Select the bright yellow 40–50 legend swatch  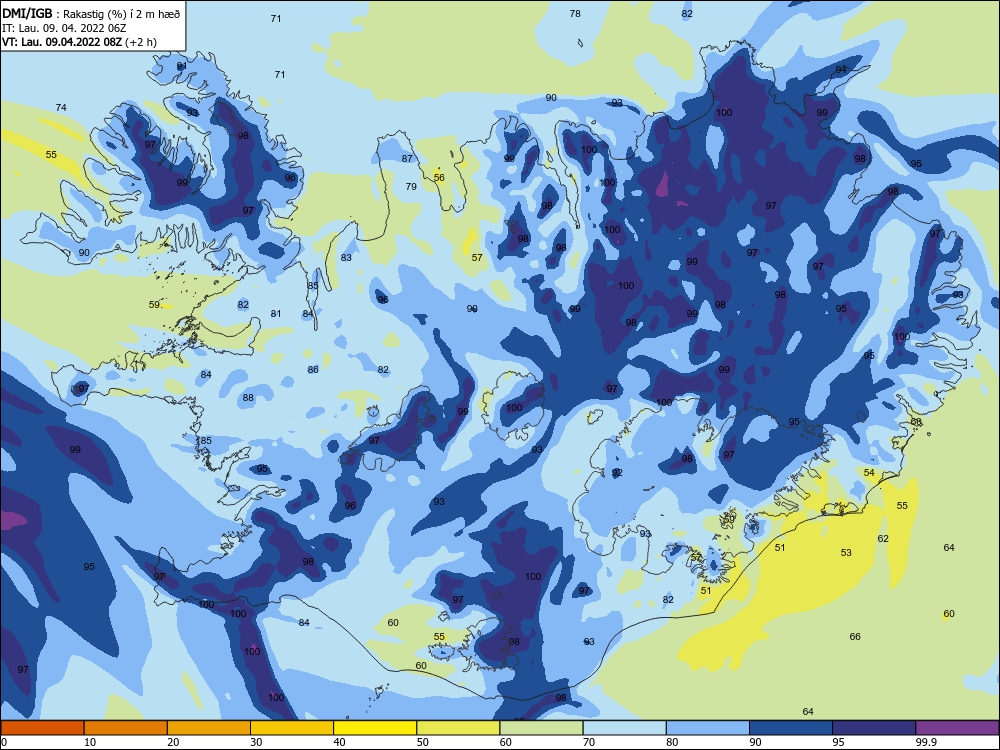pyautogui.click(x=375, y=728)
